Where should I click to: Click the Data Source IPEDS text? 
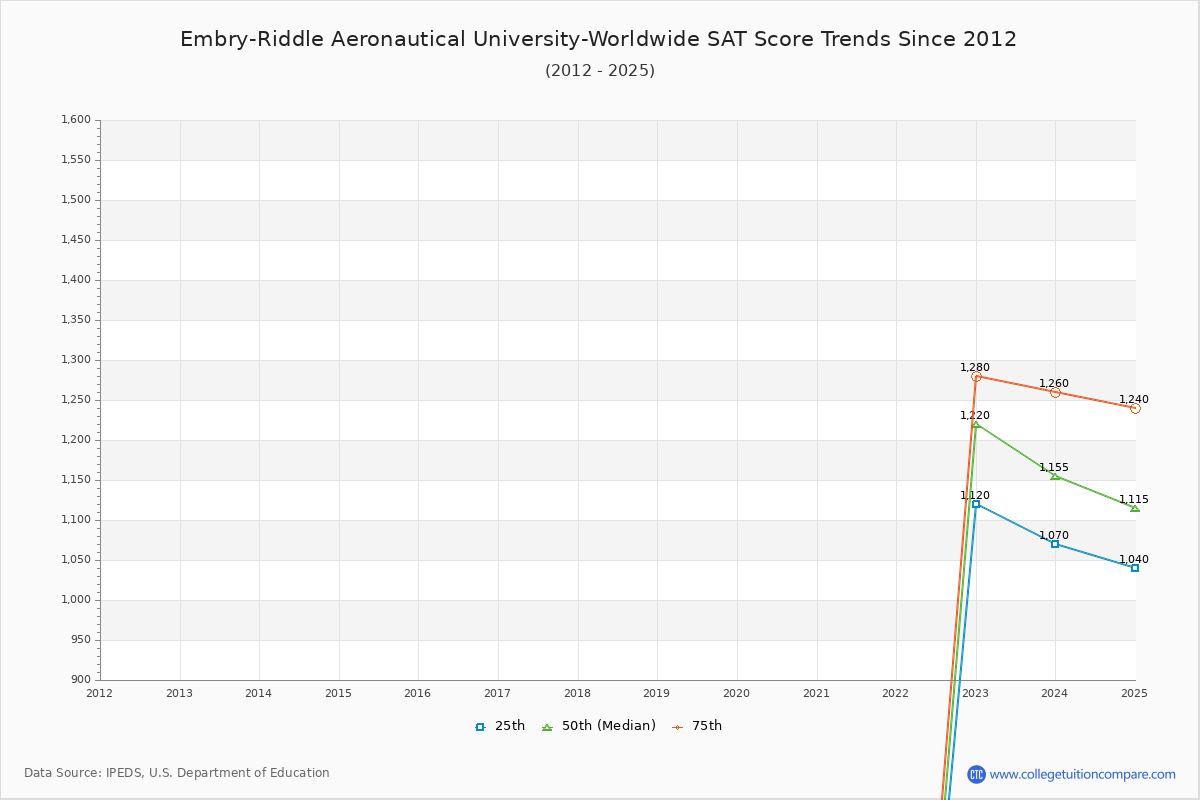[x=177, y=773]
